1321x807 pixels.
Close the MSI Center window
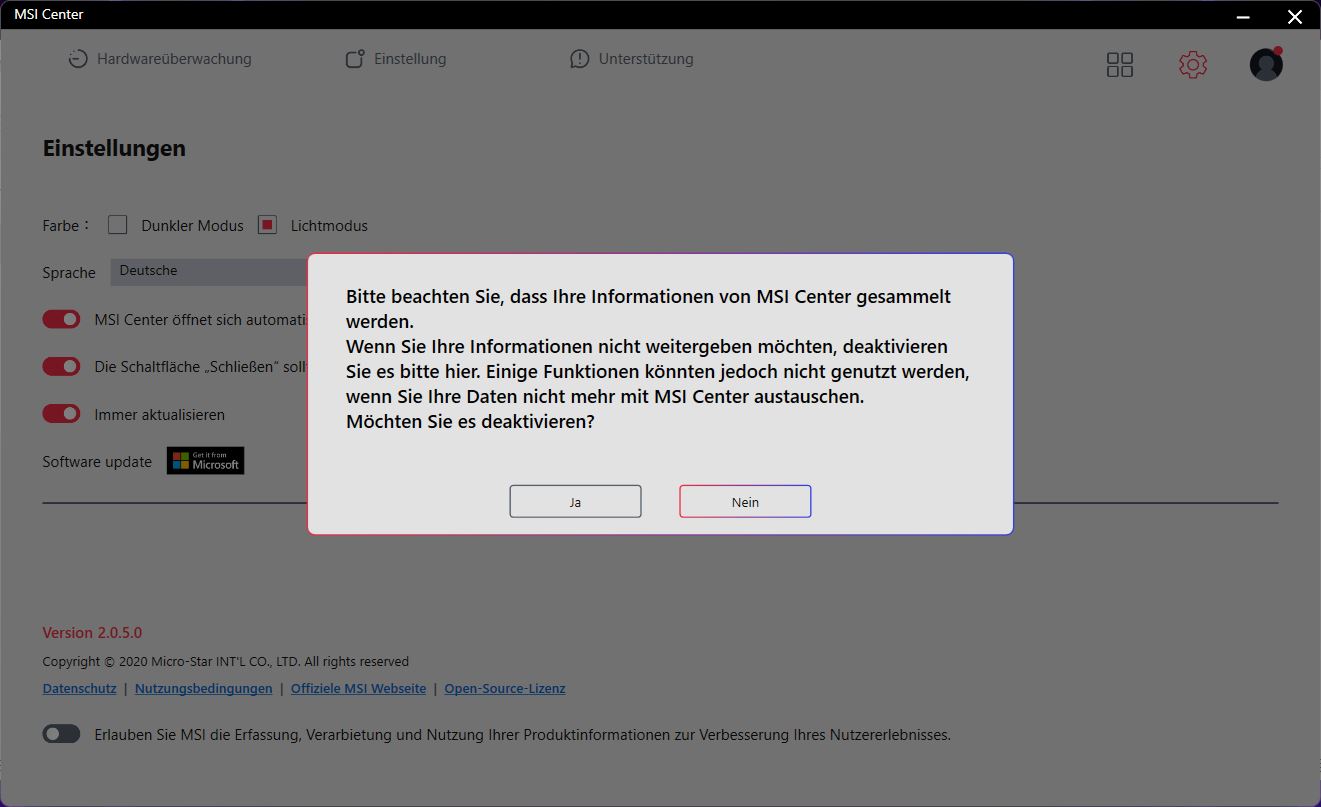tap(1294, 16)
